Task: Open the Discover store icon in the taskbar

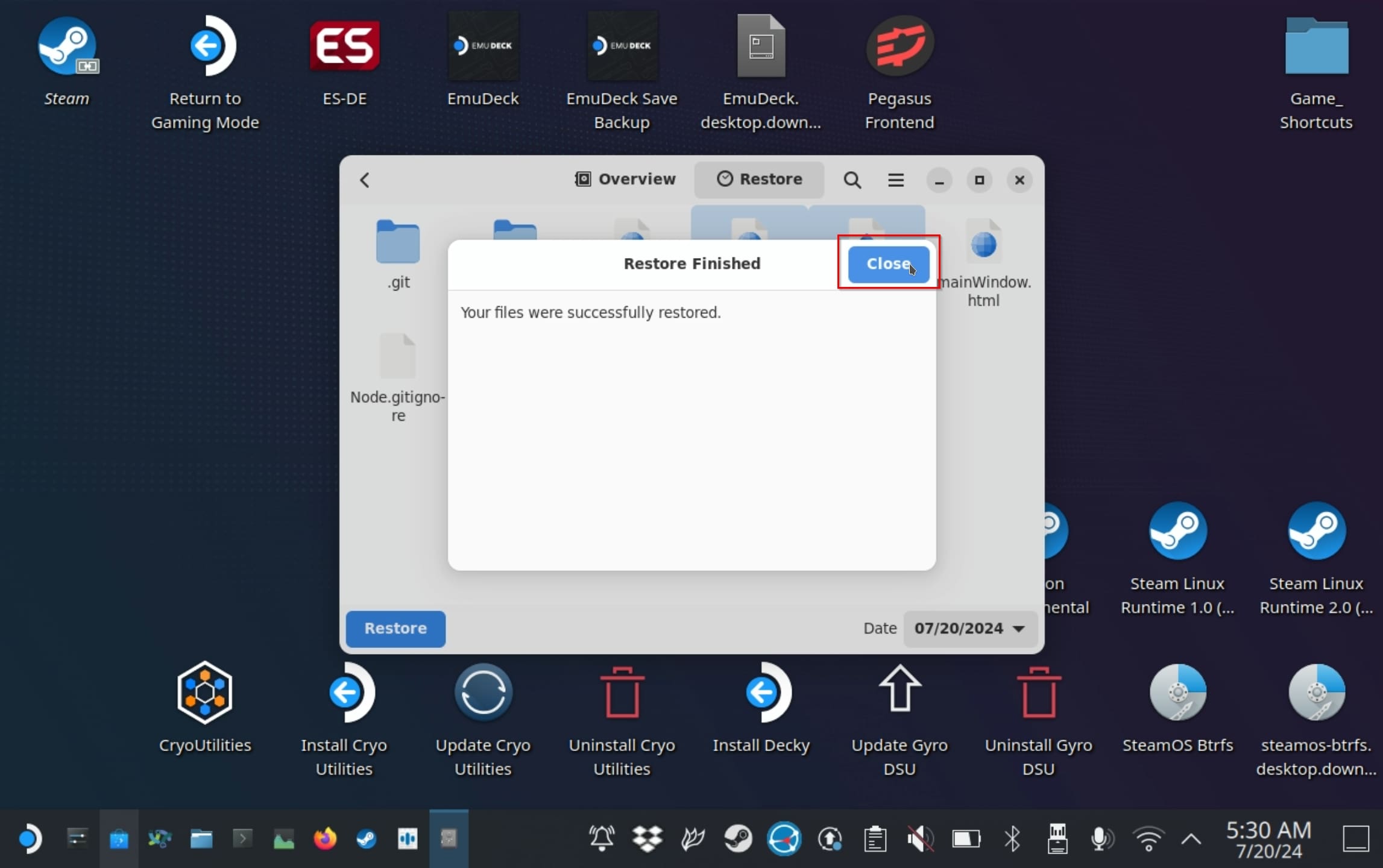Action: point(119,838)
